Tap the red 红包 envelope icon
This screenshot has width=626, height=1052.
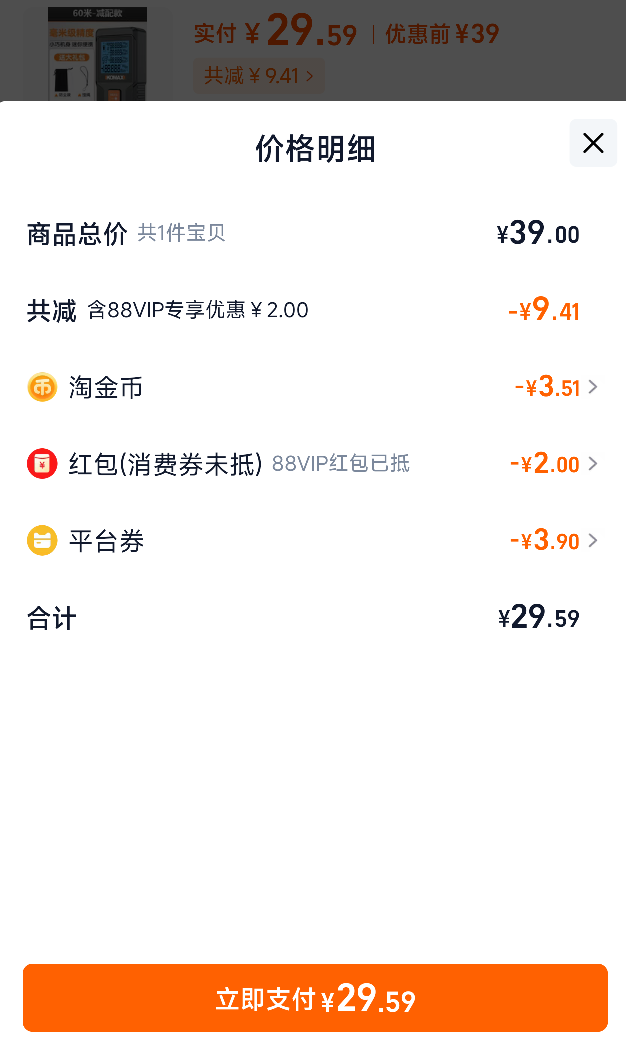pos(42,464)
